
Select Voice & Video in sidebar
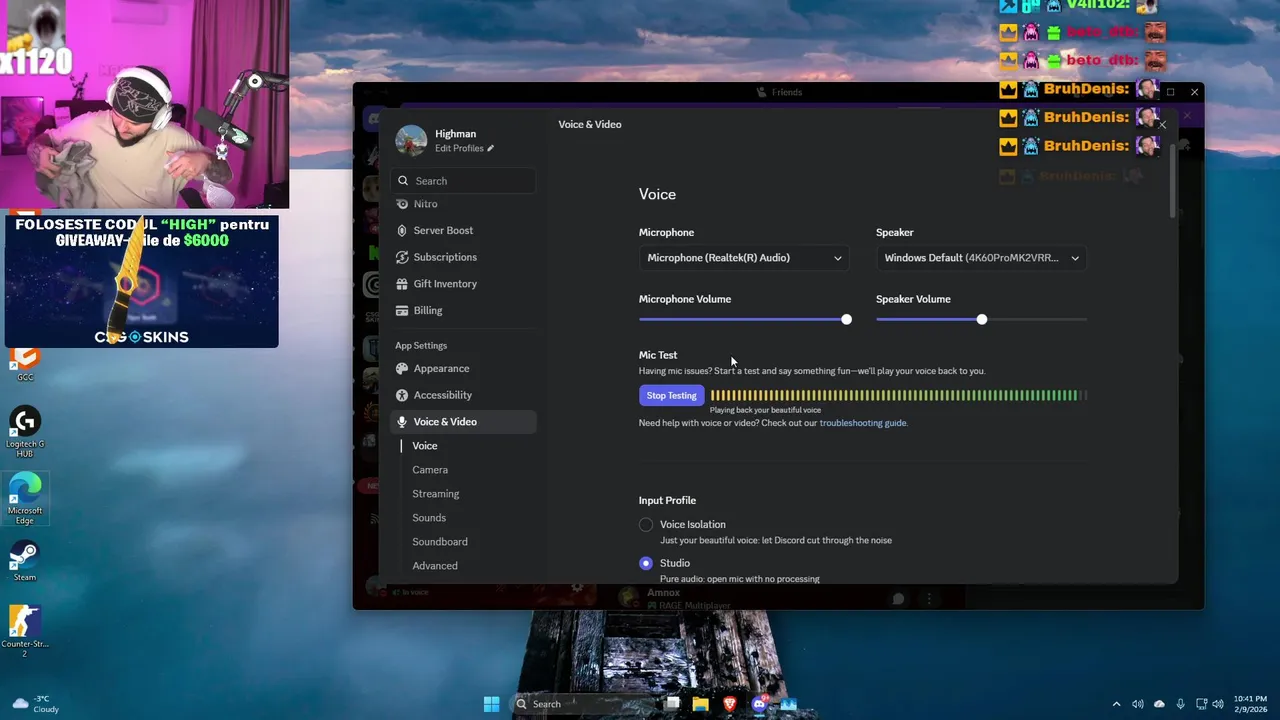463,422
